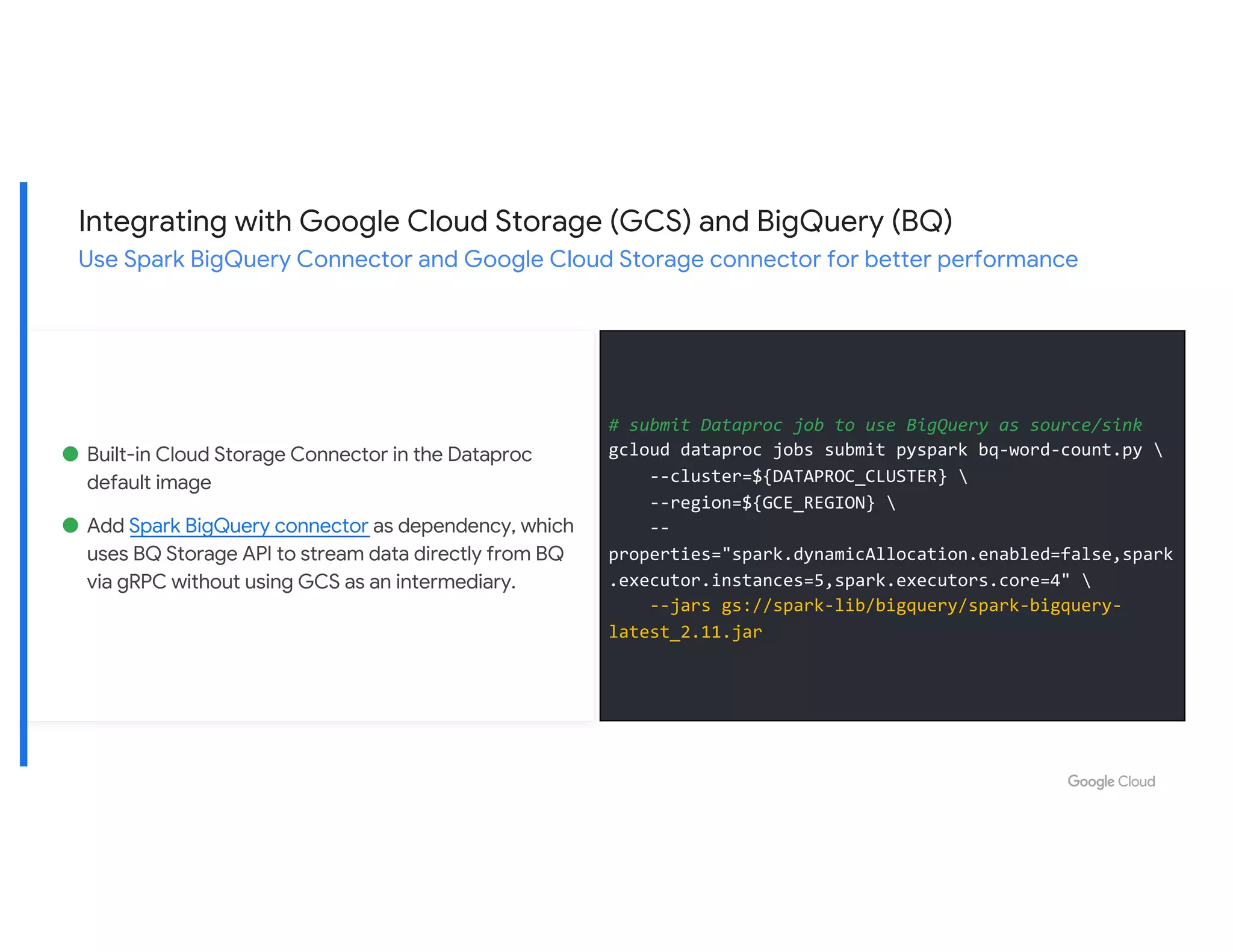This screenshot has height=952, width=1233.
Task: Click the blue vertical accent bar
Action: point(23,474)
